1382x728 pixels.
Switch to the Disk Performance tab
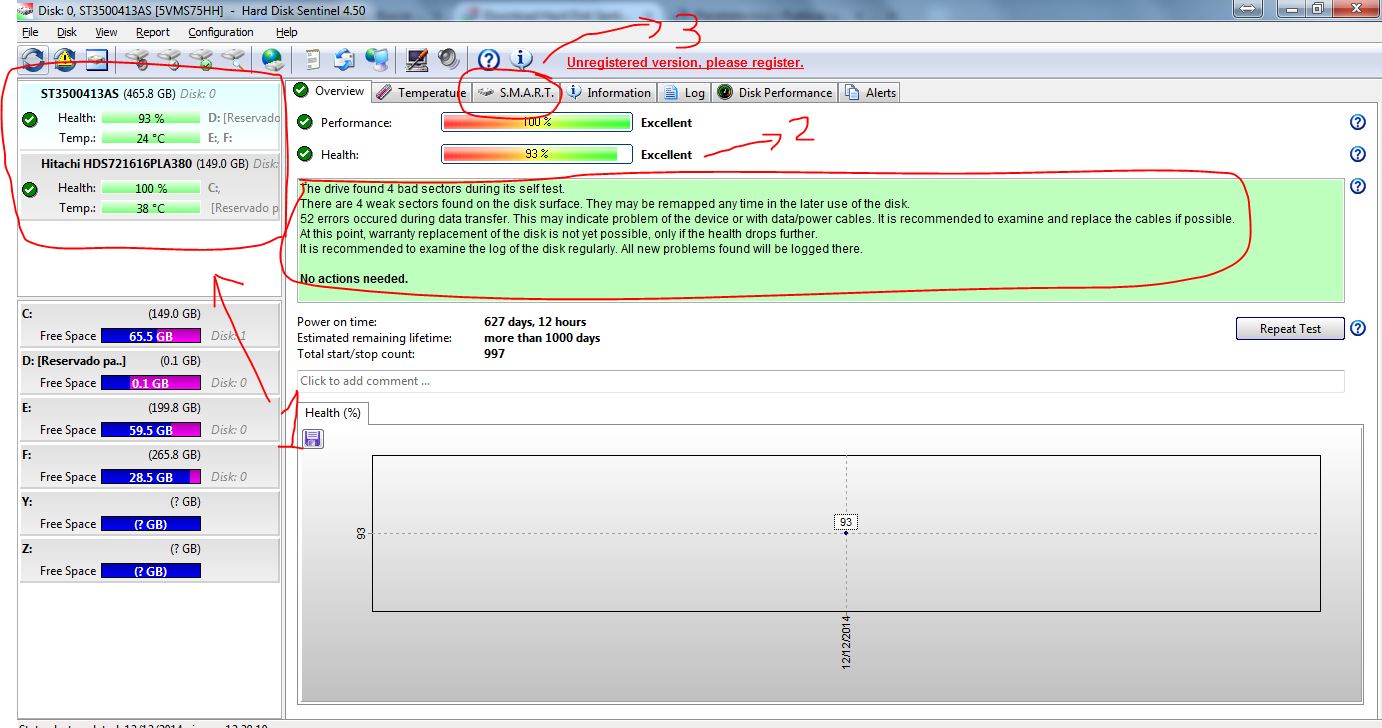click(x=774, y=92)
